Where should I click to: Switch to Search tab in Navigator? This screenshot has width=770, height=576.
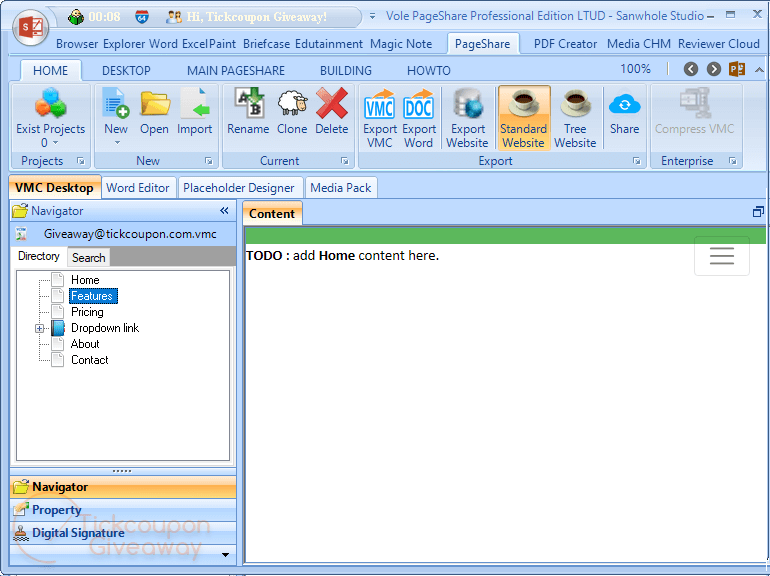click(x=88, y=257)
